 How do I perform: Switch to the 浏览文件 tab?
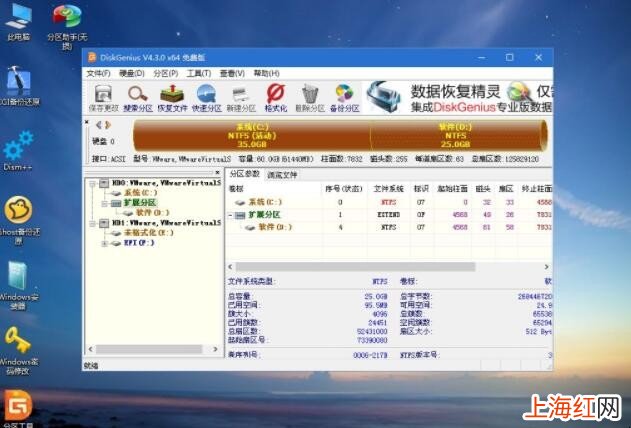point(283,175)
